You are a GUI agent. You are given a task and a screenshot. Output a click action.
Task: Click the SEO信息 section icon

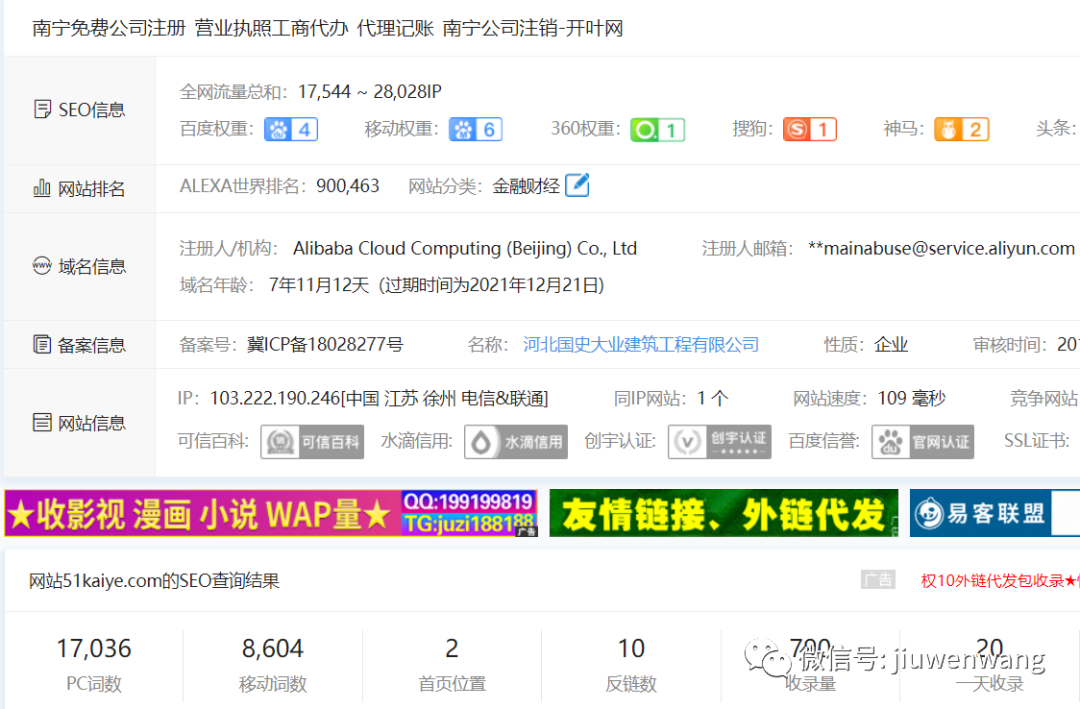click(x=42, y=109)
